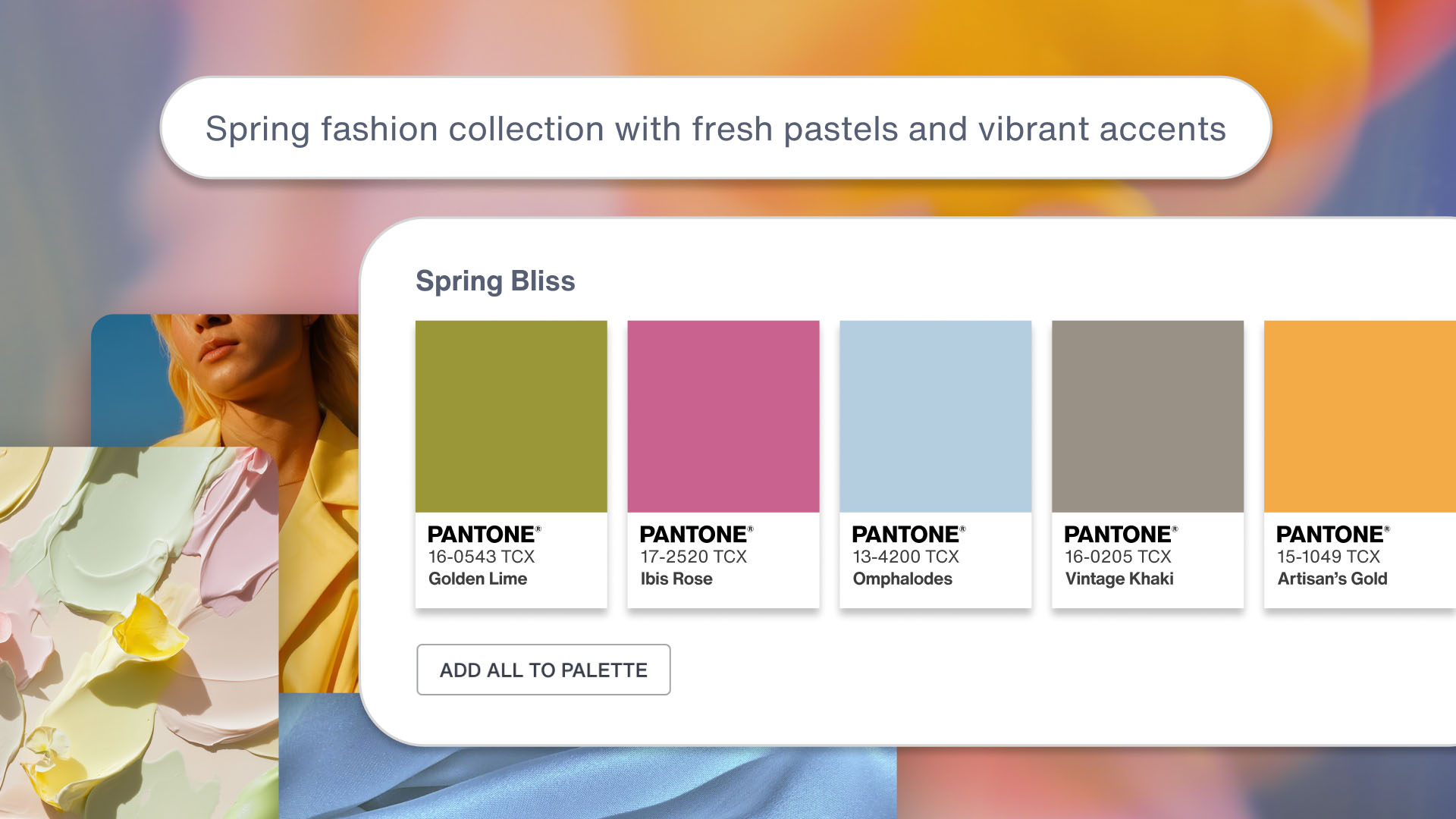
Task: Click the Pantone code 13-4200 TCX
Action: tap(904, 557)
